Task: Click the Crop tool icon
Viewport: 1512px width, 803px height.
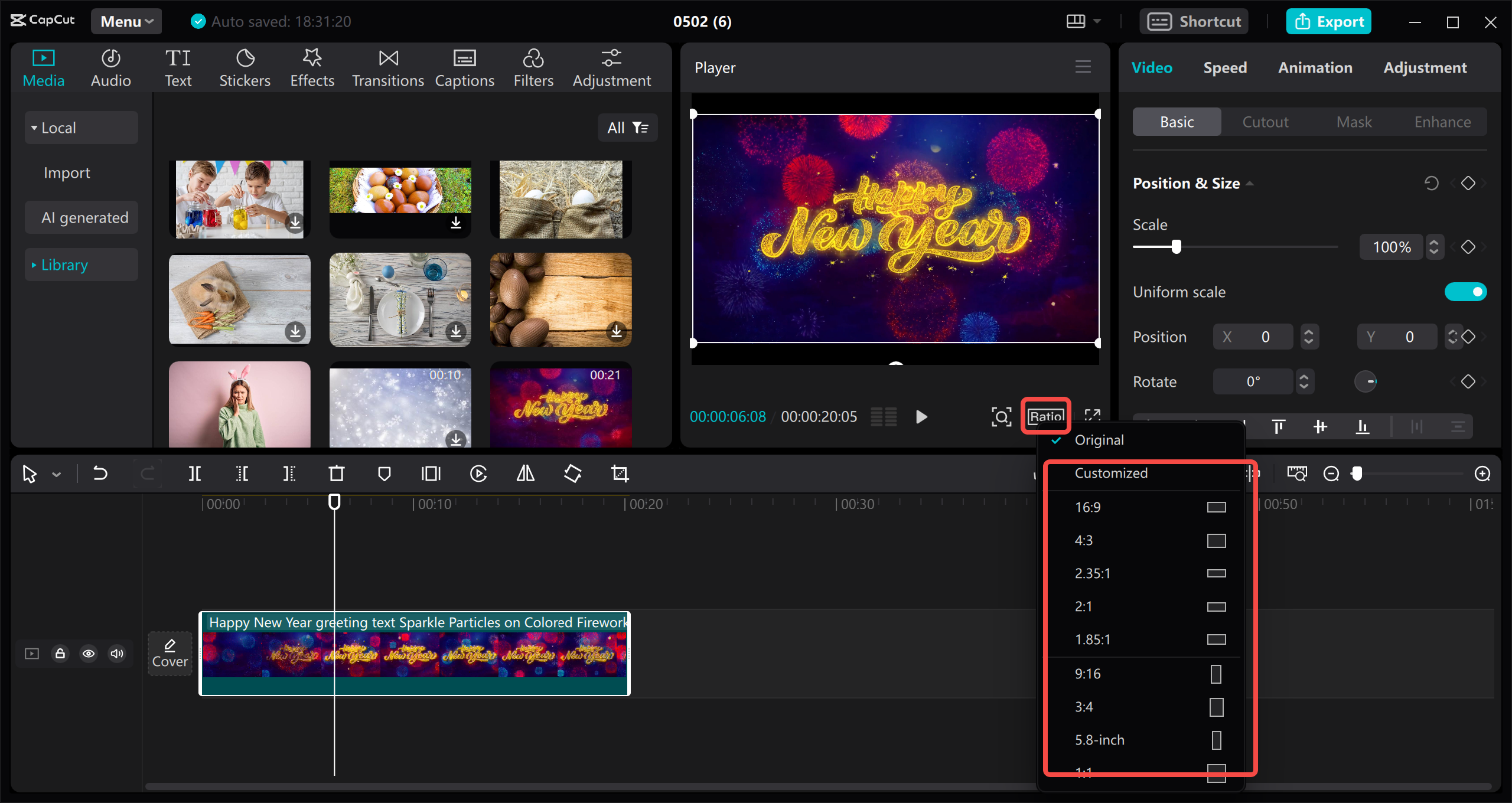Action: [620, 474]
